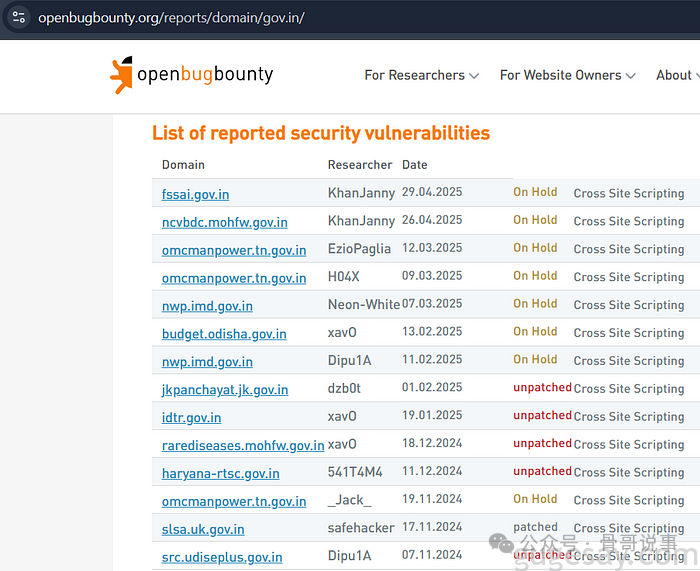Image resolution: width=700 pixels, height=571 pixels.
Task: Click the date 17.11.2024
Action: 432,527
